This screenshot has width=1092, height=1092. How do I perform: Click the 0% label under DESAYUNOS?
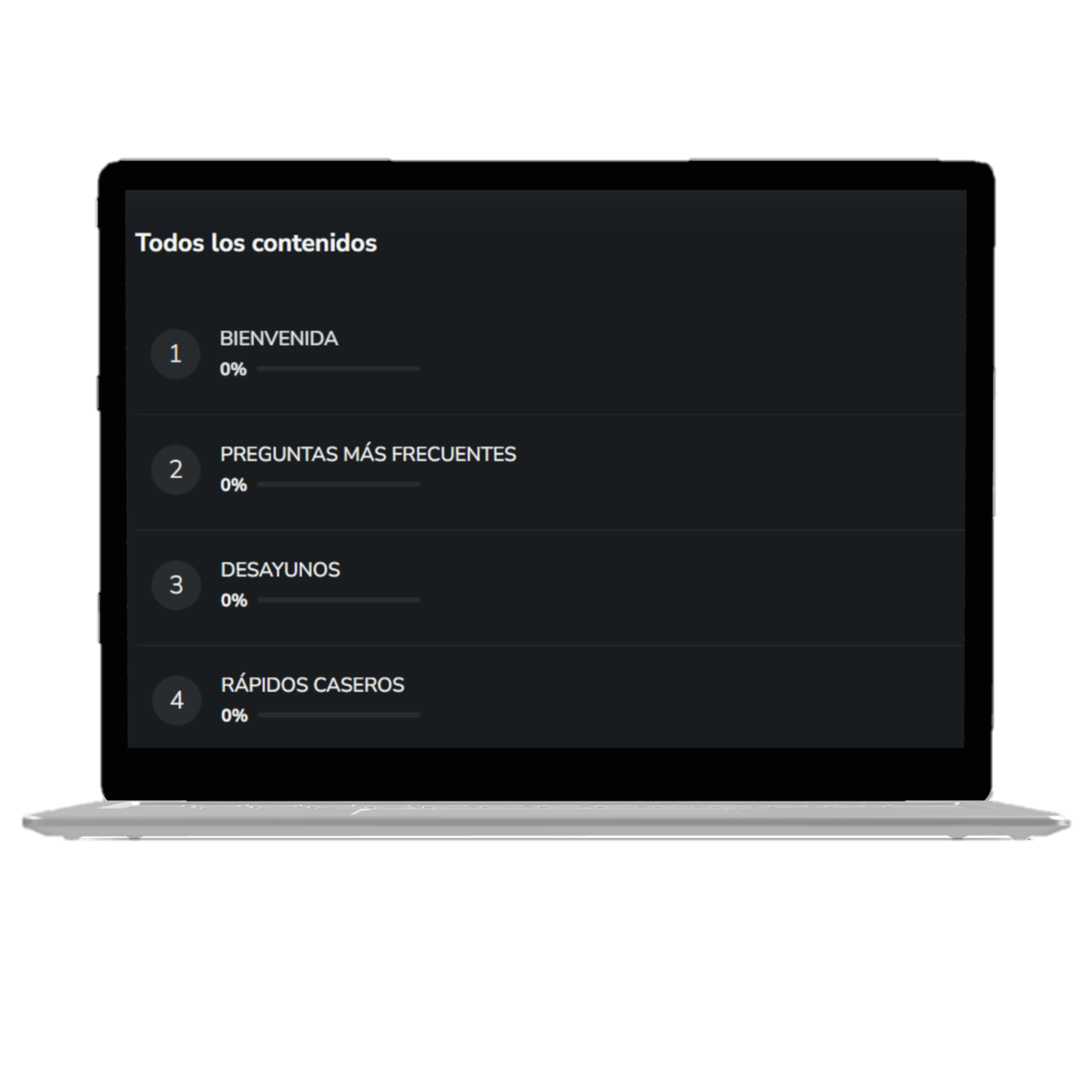(234, 601)
